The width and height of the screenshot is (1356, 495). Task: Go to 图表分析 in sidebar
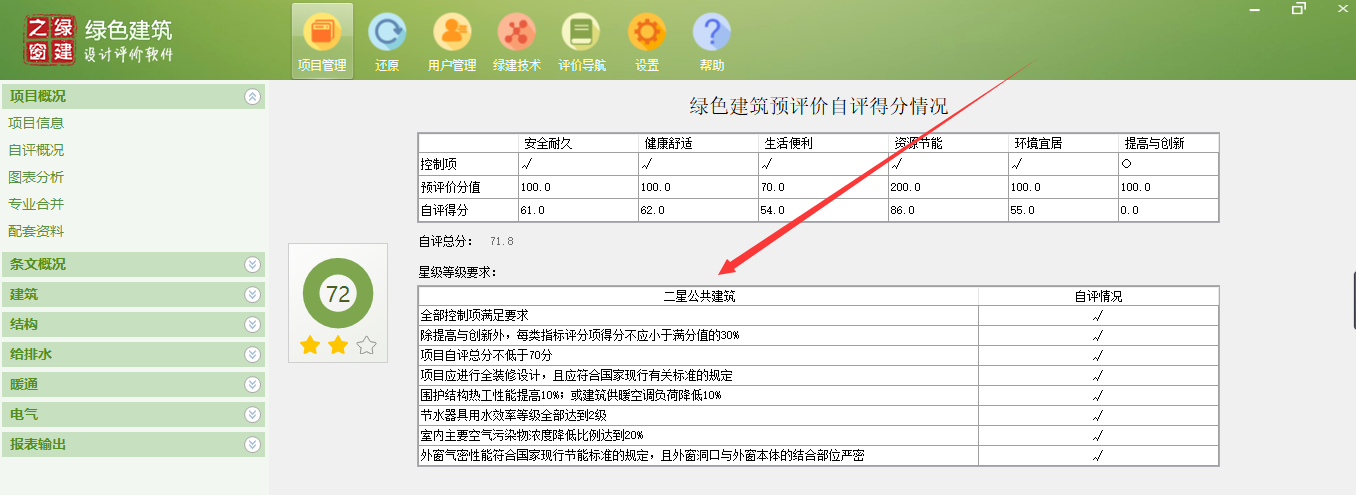[x=36, y=177]
